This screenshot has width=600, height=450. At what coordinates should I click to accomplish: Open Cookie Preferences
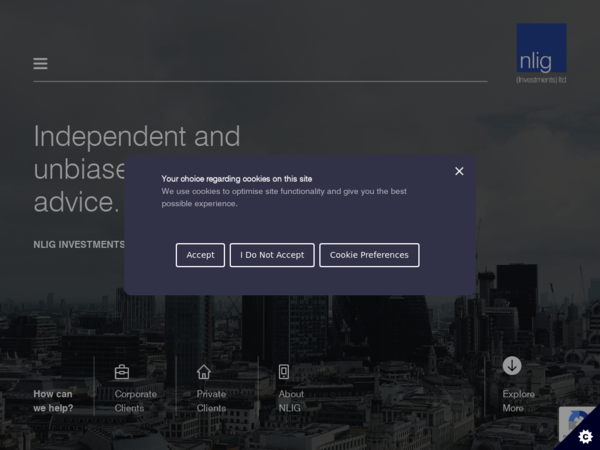tap(369, 255)
